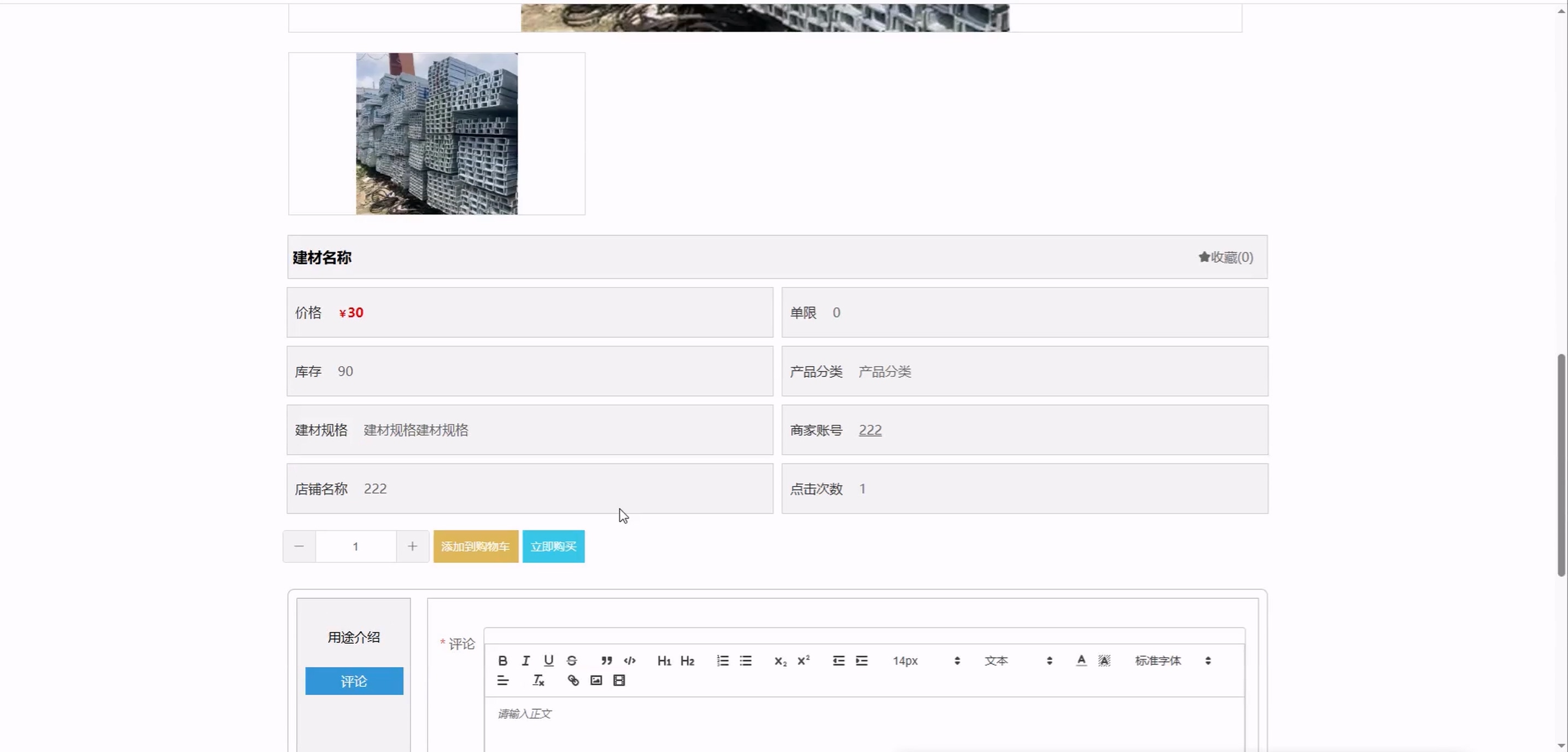Switch to the 评论 tab

coord(354,681)
